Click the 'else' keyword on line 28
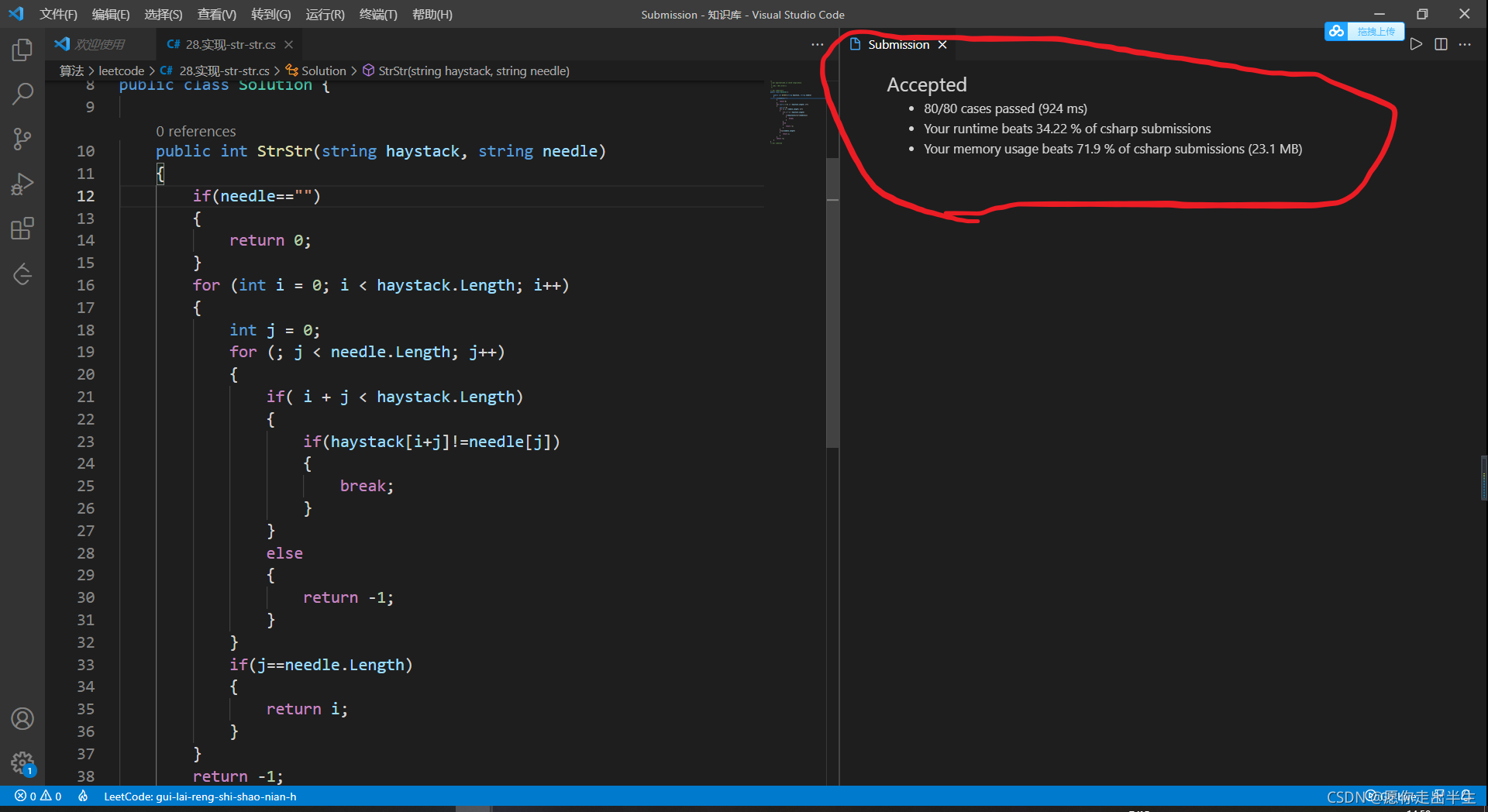1488x812 pixels. [x=284, y=553]
